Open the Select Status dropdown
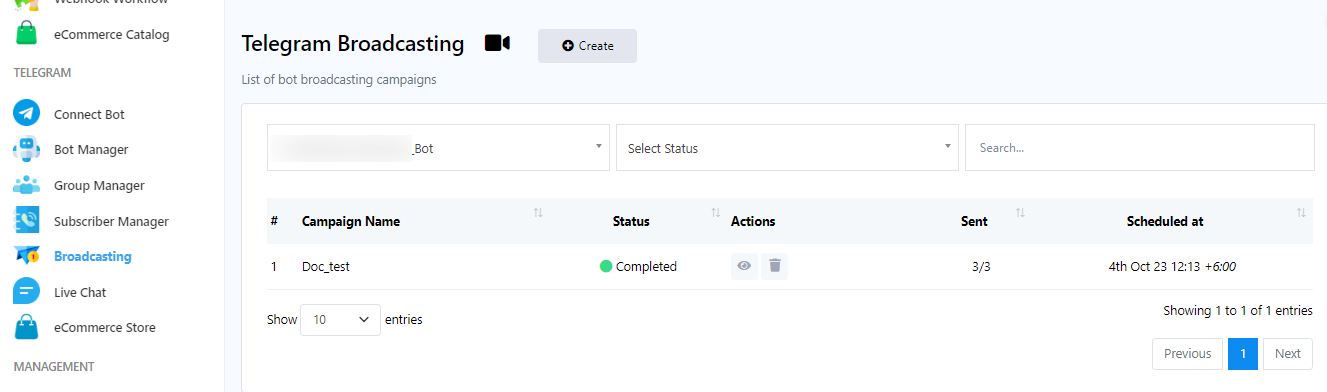The width and height of the screenshot is (1327, 392). pos(787,148)
